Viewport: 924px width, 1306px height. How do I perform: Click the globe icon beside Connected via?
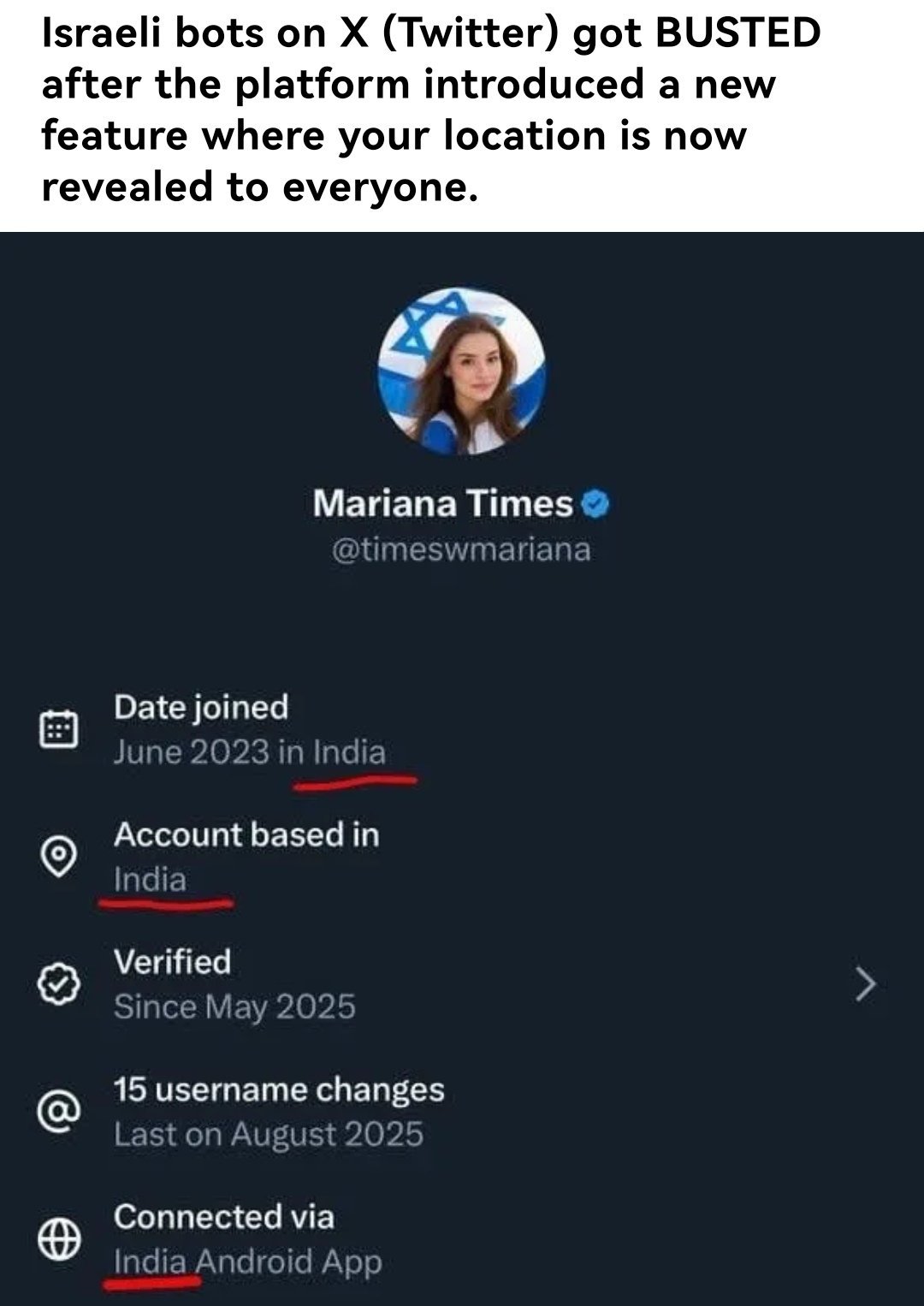(x=59, y=1238)
